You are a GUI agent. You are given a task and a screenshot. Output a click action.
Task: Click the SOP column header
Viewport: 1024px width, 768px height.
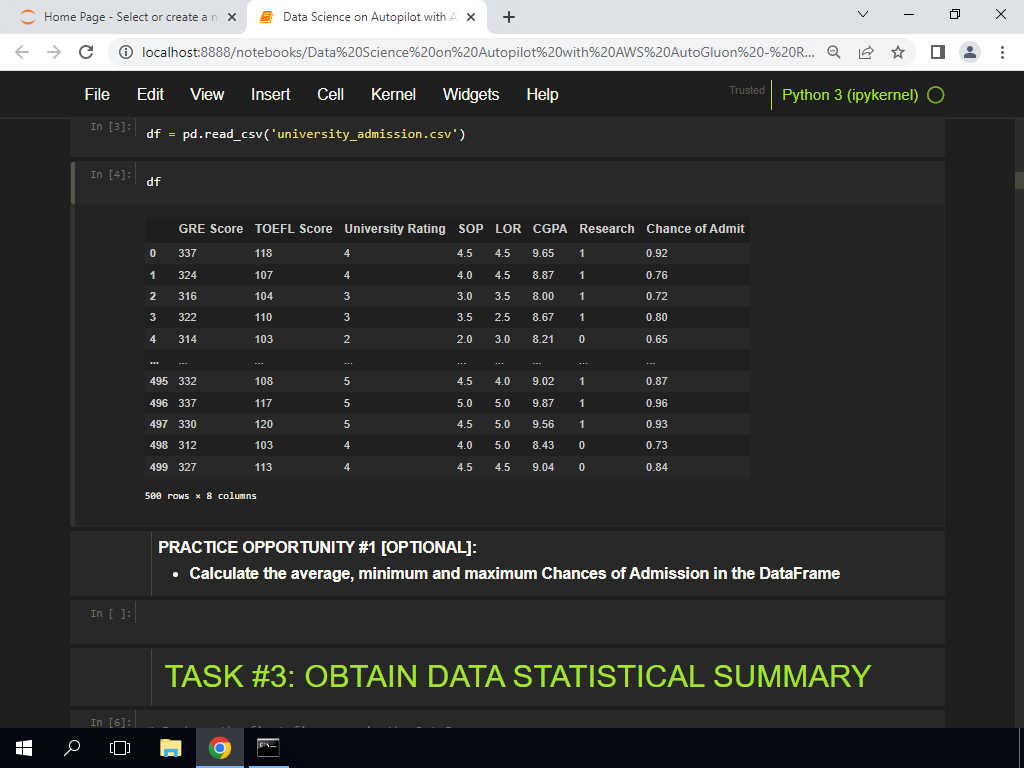471,229
